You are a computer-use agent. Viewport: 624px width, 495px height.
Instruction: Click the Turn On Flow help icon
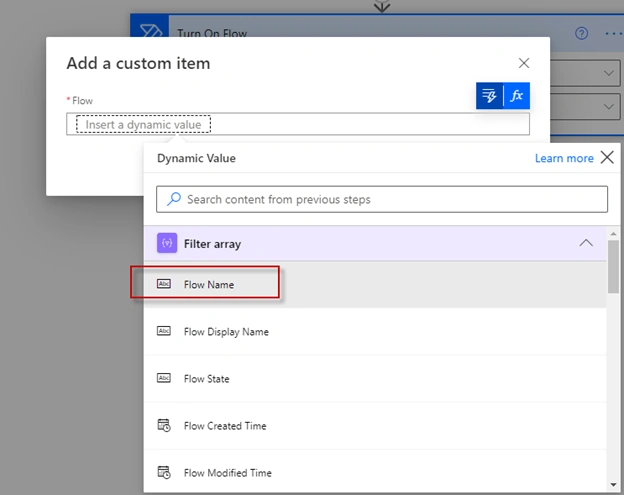[x=581, y=33]
